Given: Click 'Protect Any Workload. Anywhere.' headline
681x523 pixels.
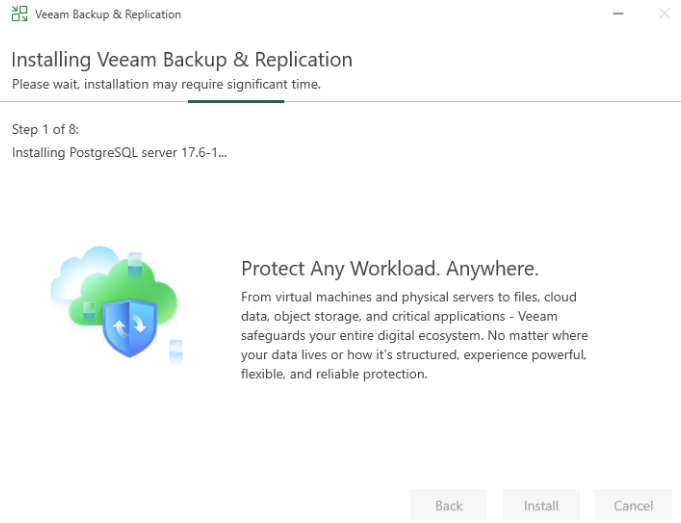Looking at the screenshot, I should (390, 269).
